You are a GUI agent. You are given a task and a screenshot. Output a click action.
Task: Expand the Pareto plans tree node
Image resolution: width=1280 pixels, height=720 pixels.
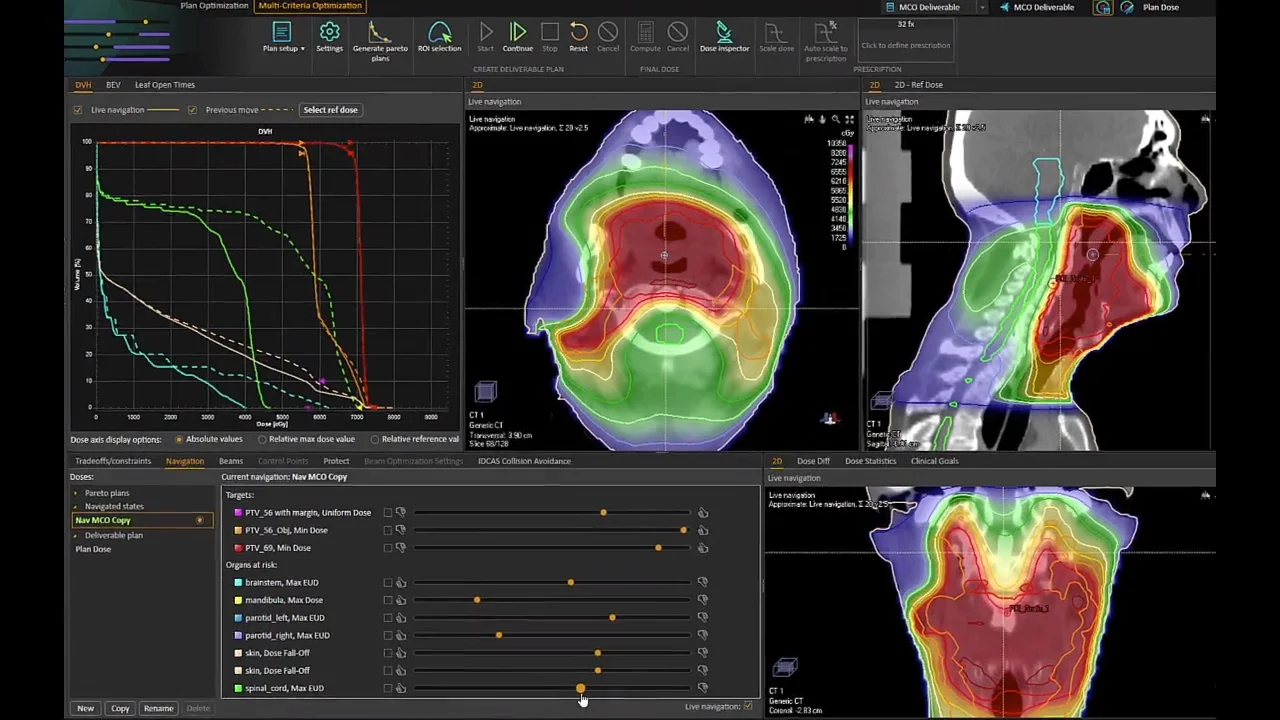tap(77, 493)
